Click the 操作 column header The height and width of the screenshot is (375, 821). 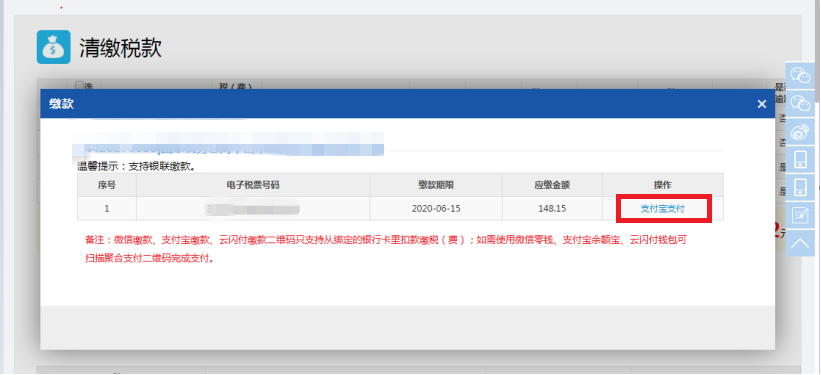point(662,185)
